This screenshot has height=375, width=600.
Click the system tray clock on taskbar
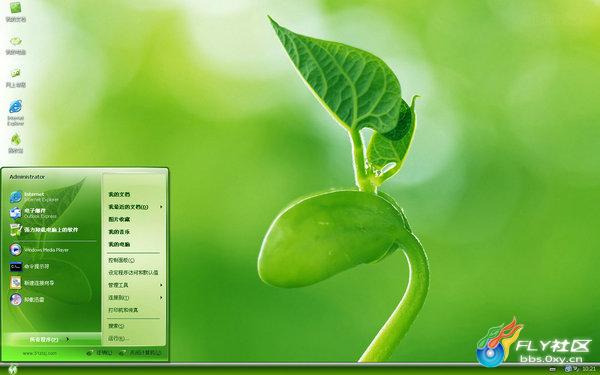[x=589, y=369]
